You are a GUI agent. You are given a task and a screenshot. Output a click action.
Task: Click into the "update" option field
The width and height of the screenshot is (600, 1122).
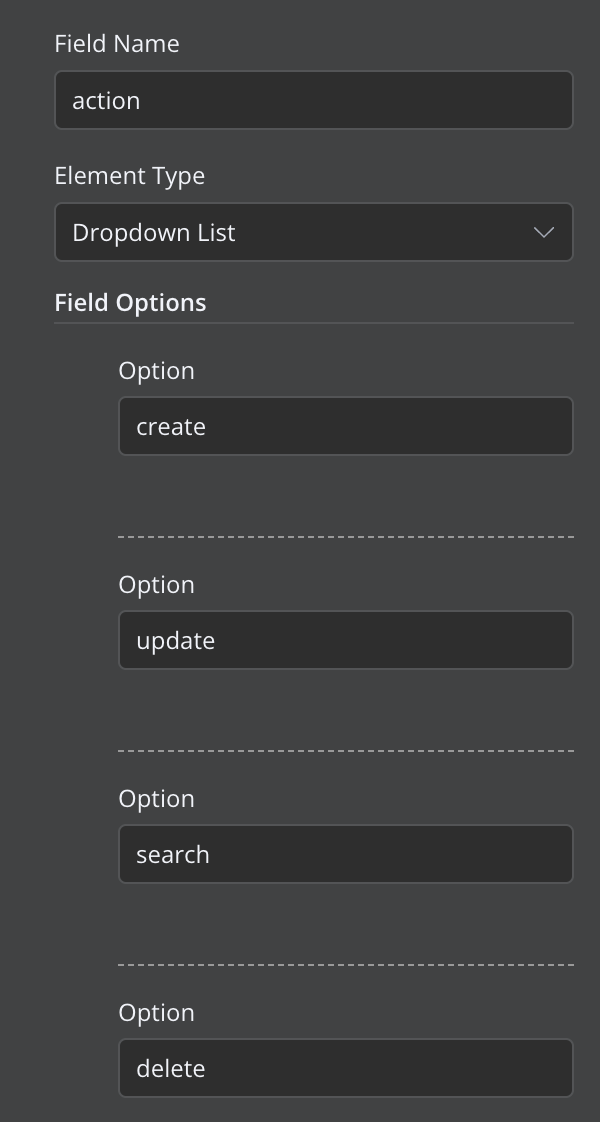click(345, 640)
